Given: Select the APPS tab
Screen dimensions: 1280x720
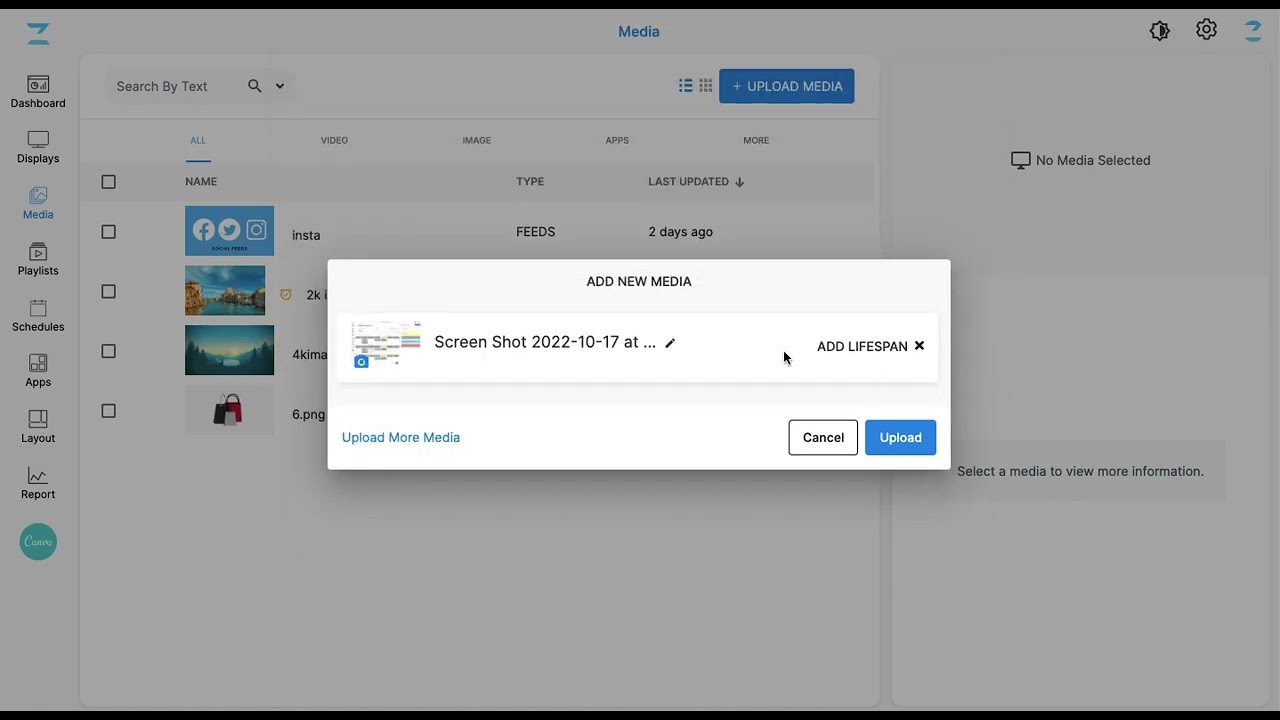Looking at the screenshot, I should (617, 140).
